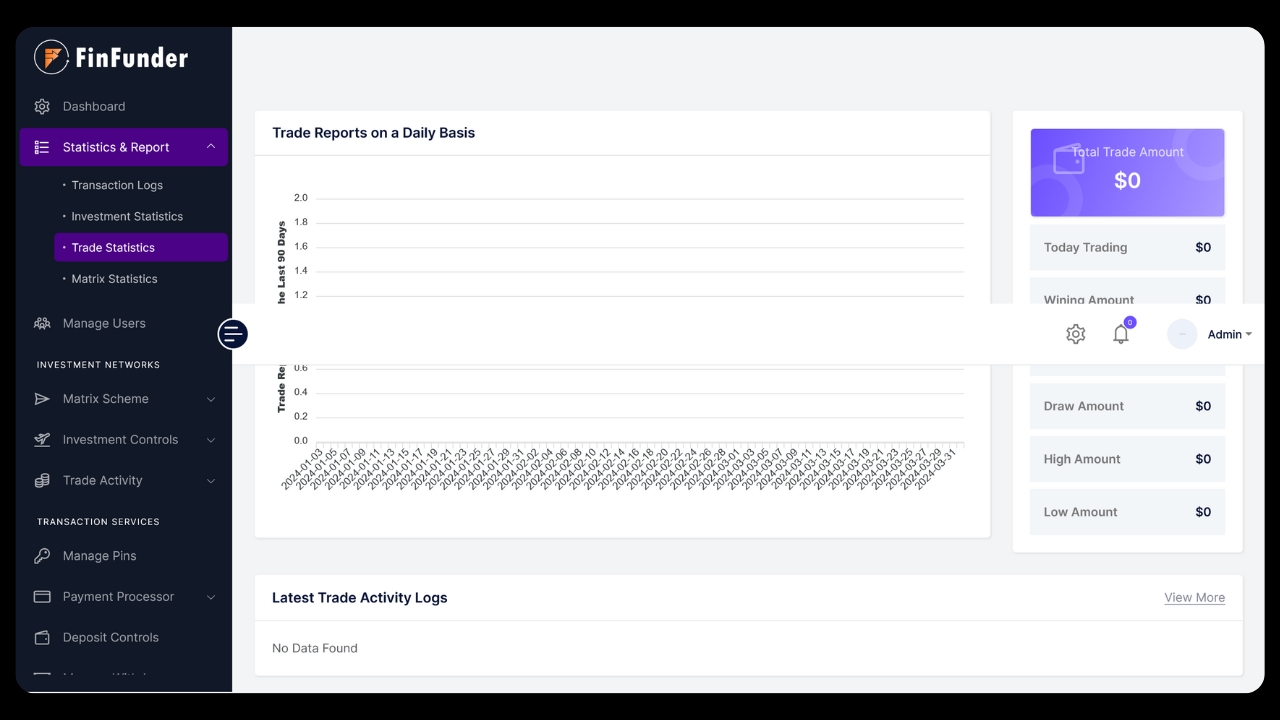Toggle the sidebar with hamburger button
Viewport: 1280px width, 720px height.
click(233, 334)
